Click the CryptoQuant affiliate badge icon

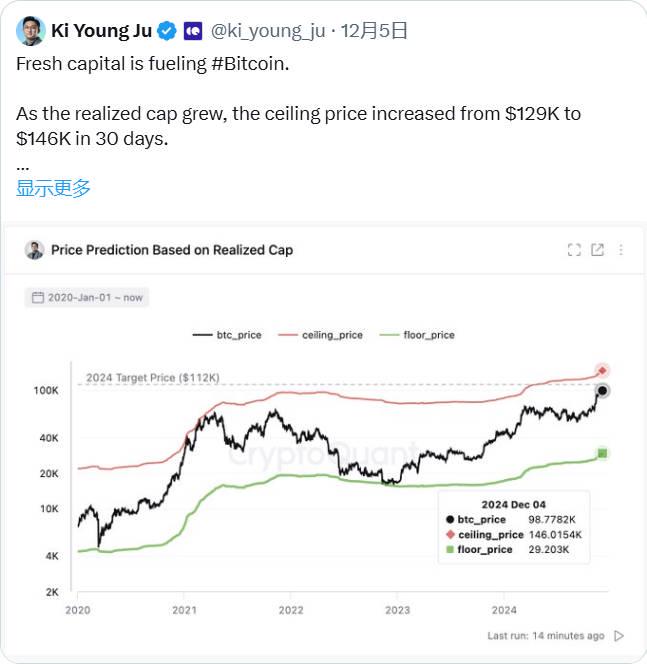193,31
